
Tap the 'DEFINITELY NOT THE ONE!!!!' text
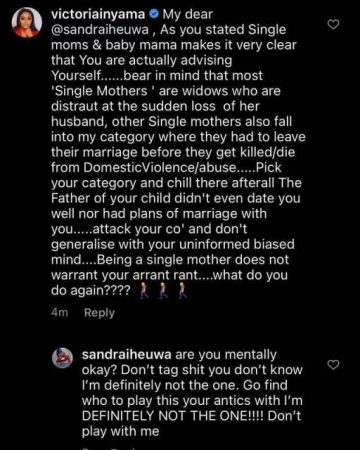173,416
